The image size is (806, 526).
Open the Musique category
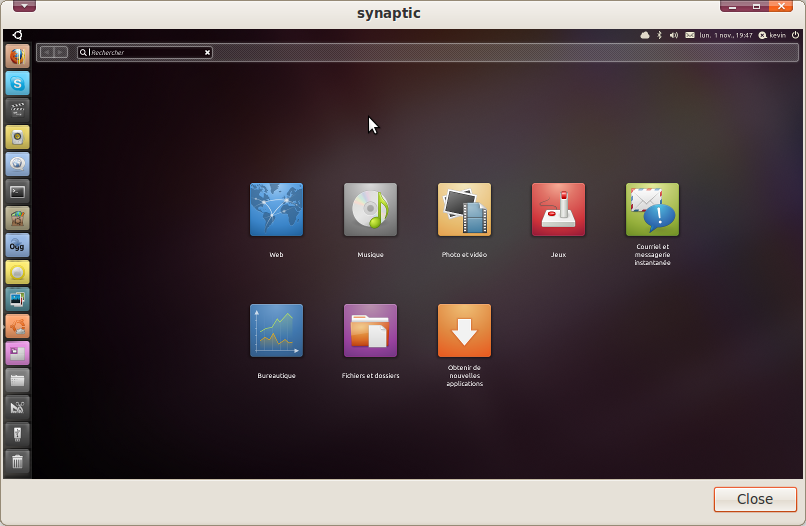370,210
